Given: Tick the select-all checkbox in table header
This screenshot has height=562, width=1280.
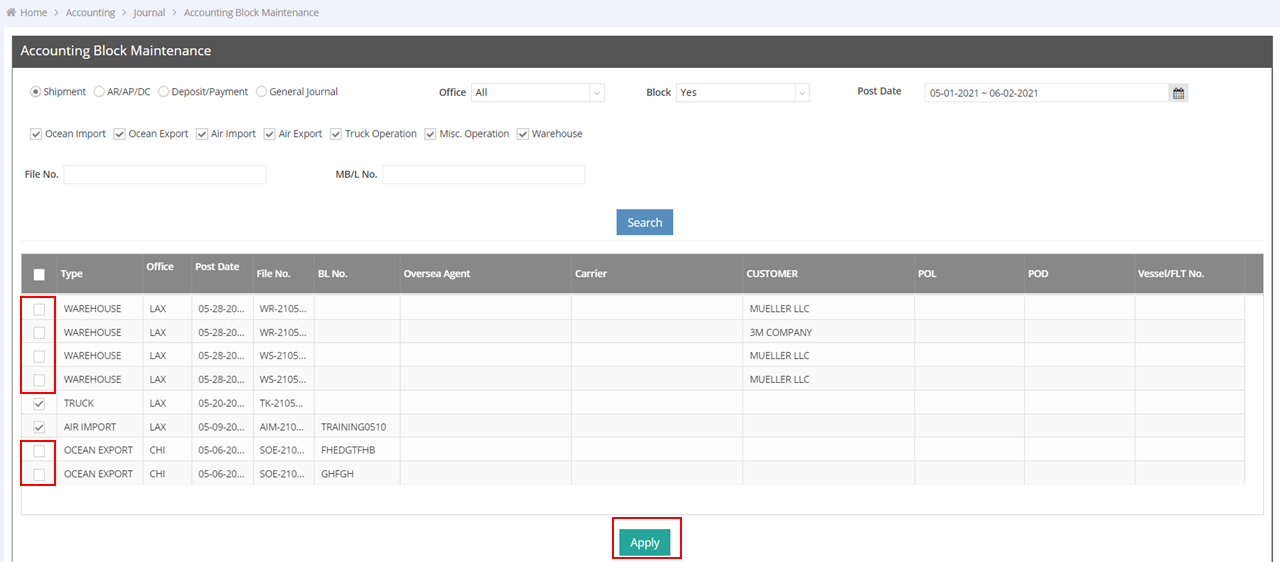Looking at the screenshot, I should point(39,274).
